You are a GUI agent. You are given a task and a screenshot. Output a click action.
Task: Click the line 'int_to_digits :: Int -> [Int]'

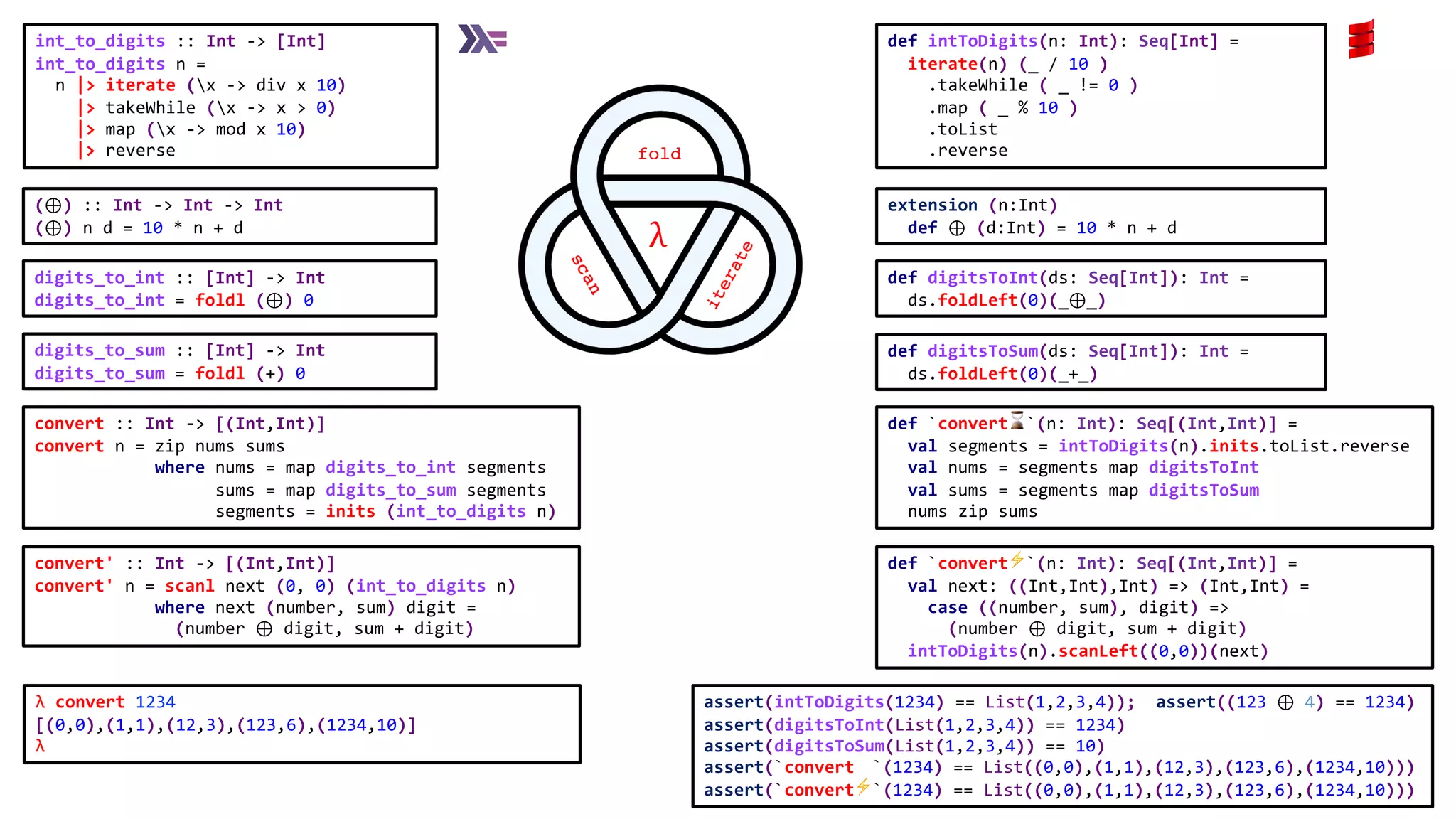(x=181, y=41)
